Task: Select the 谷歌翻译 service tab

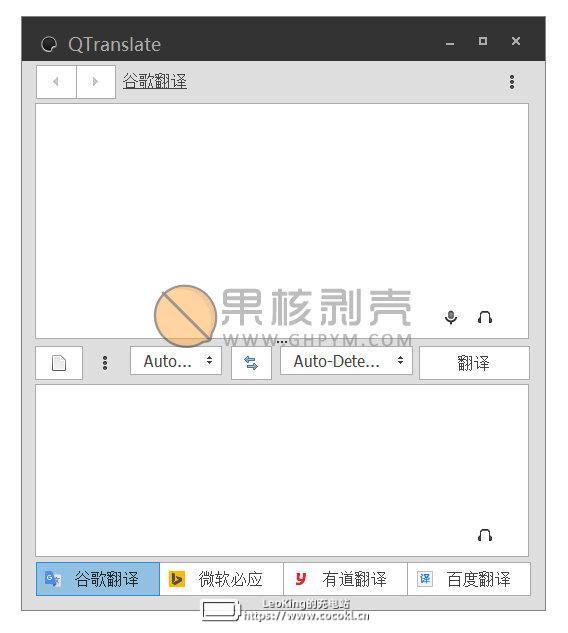Action: (x=98, y=579)
